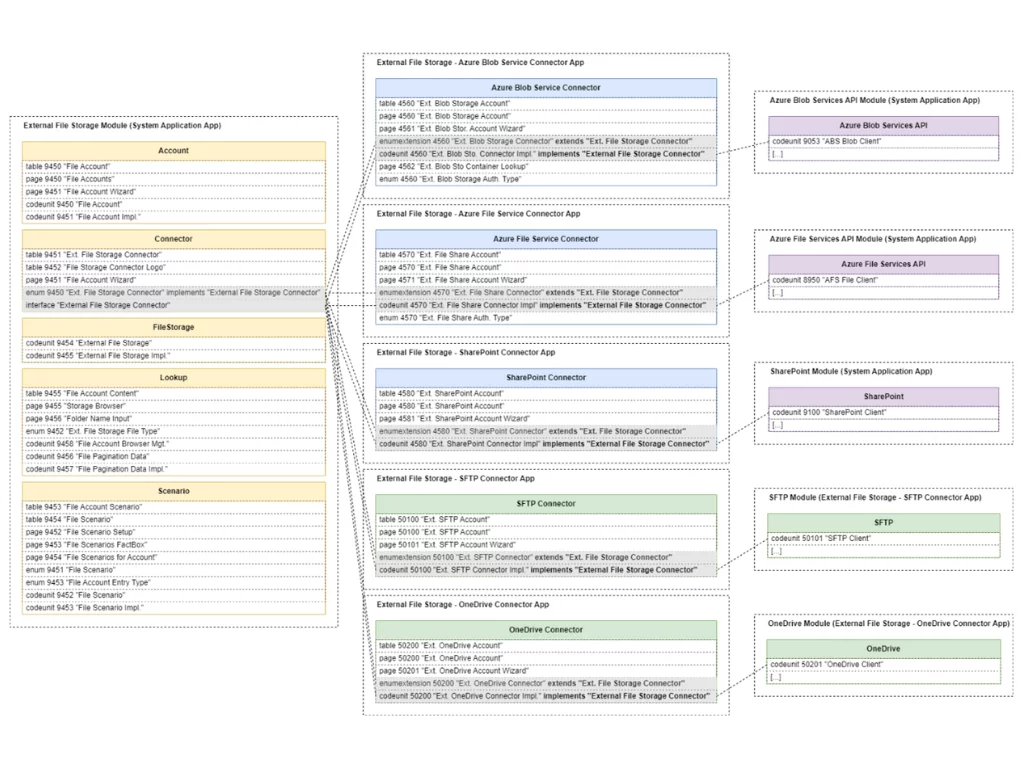The image size is (1024, 768).
Task: Click codeunit 50101 "SFTP Client" row
Action: (883, 539)
